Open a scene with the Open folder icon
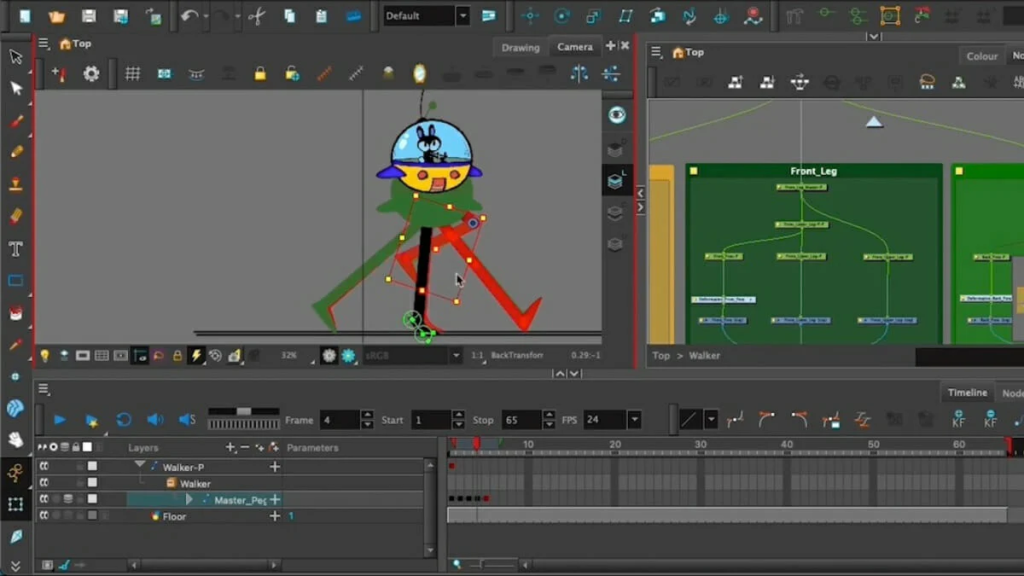Viewport: 1024px width, 576px height. (x=58, y=14)
